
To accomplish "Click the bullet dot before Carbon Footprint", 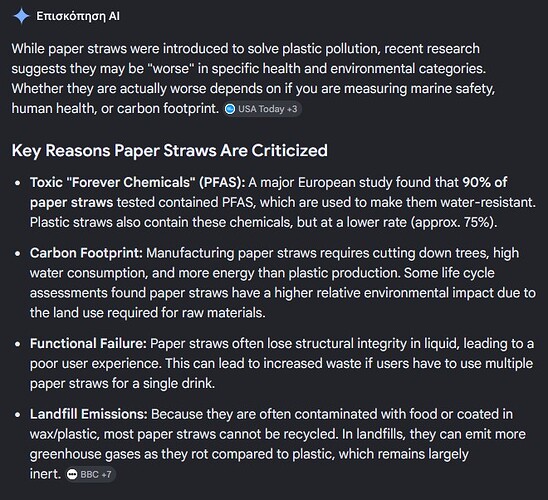I will pos(17,253).
